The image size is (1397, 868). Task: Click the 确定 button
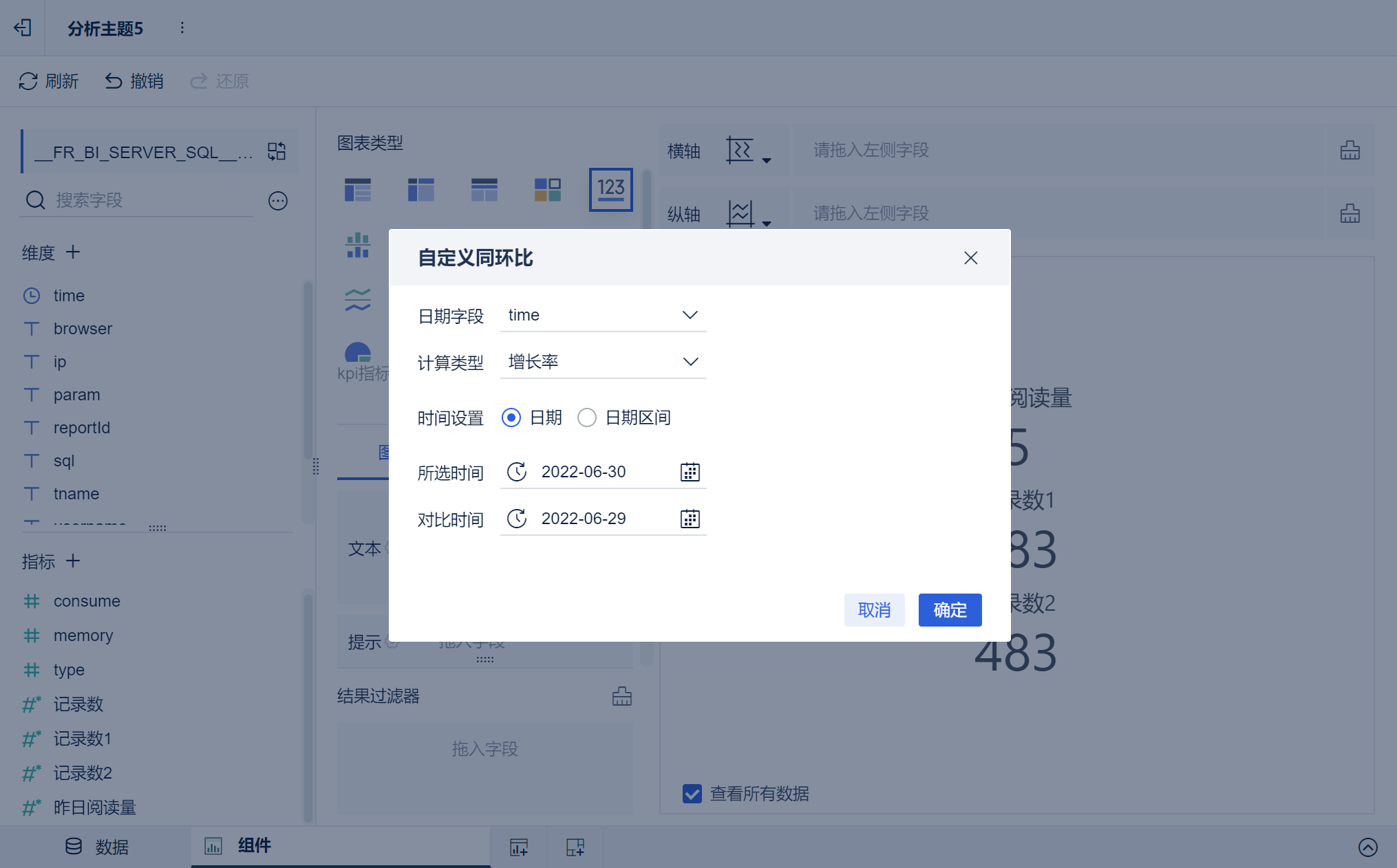[950, 610]
